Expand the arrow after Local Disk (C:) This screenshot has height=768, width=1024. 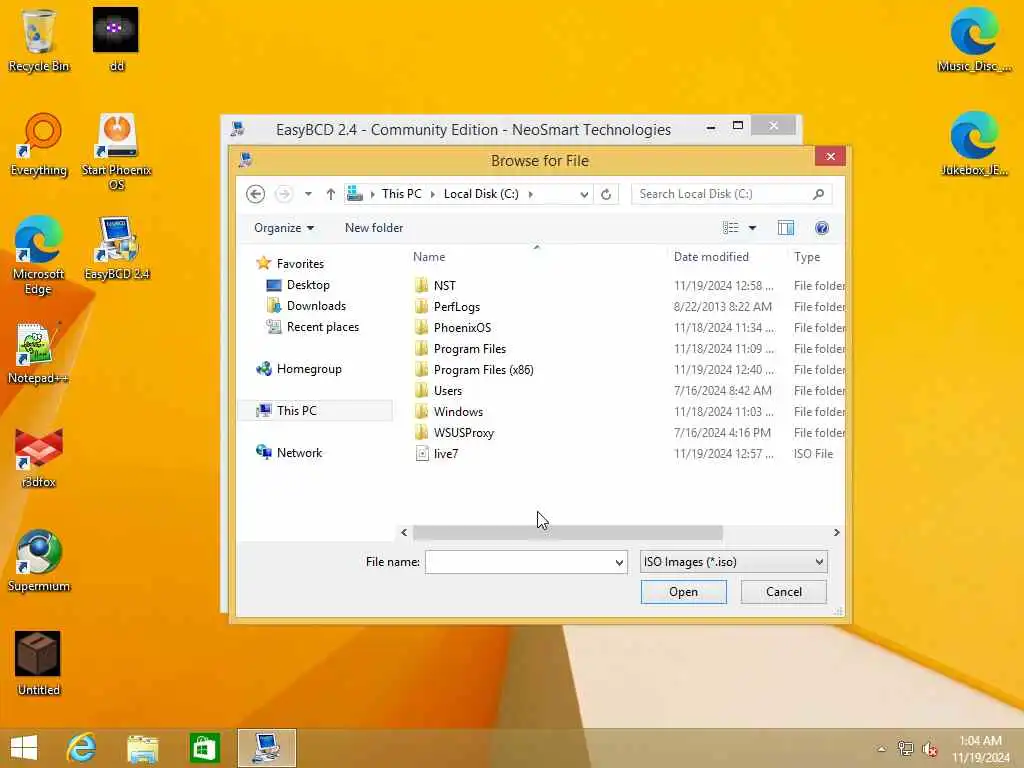pos(530,194)
